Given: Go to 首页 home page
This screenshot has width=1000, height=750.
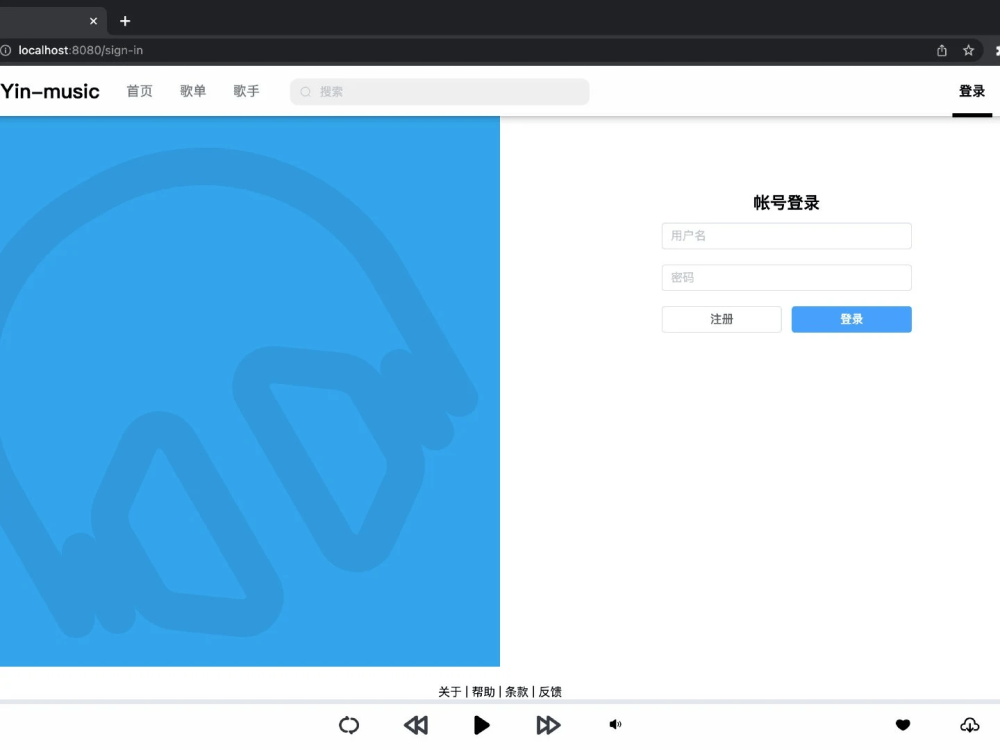Looking at the screenshot, I should pos(140,91).
